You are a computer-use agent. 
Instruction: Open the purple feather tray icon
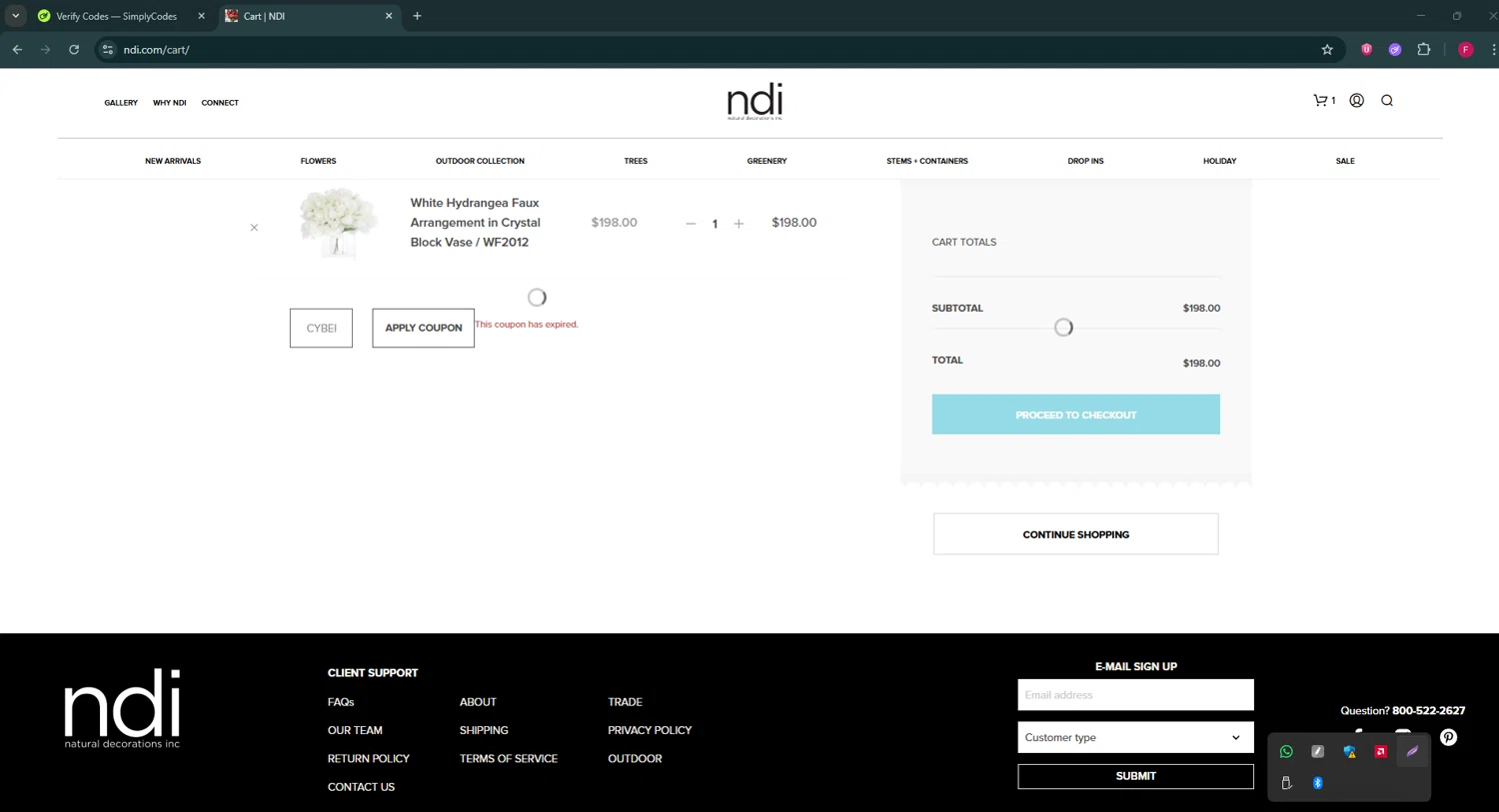tap(1412, 751)
